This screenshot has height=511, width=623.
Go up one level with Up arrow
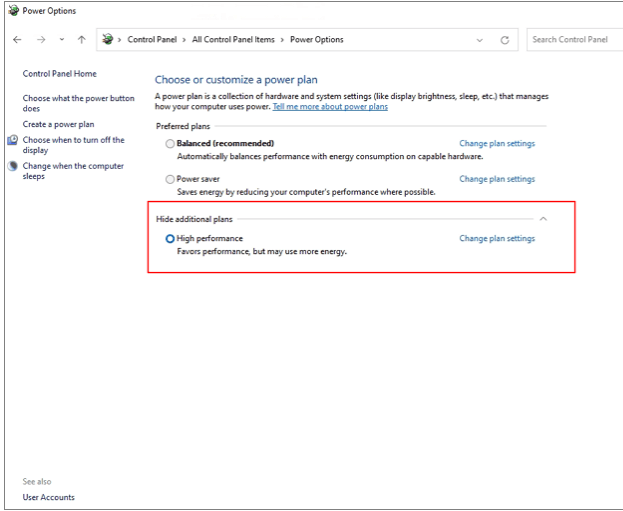coord(81,40)
